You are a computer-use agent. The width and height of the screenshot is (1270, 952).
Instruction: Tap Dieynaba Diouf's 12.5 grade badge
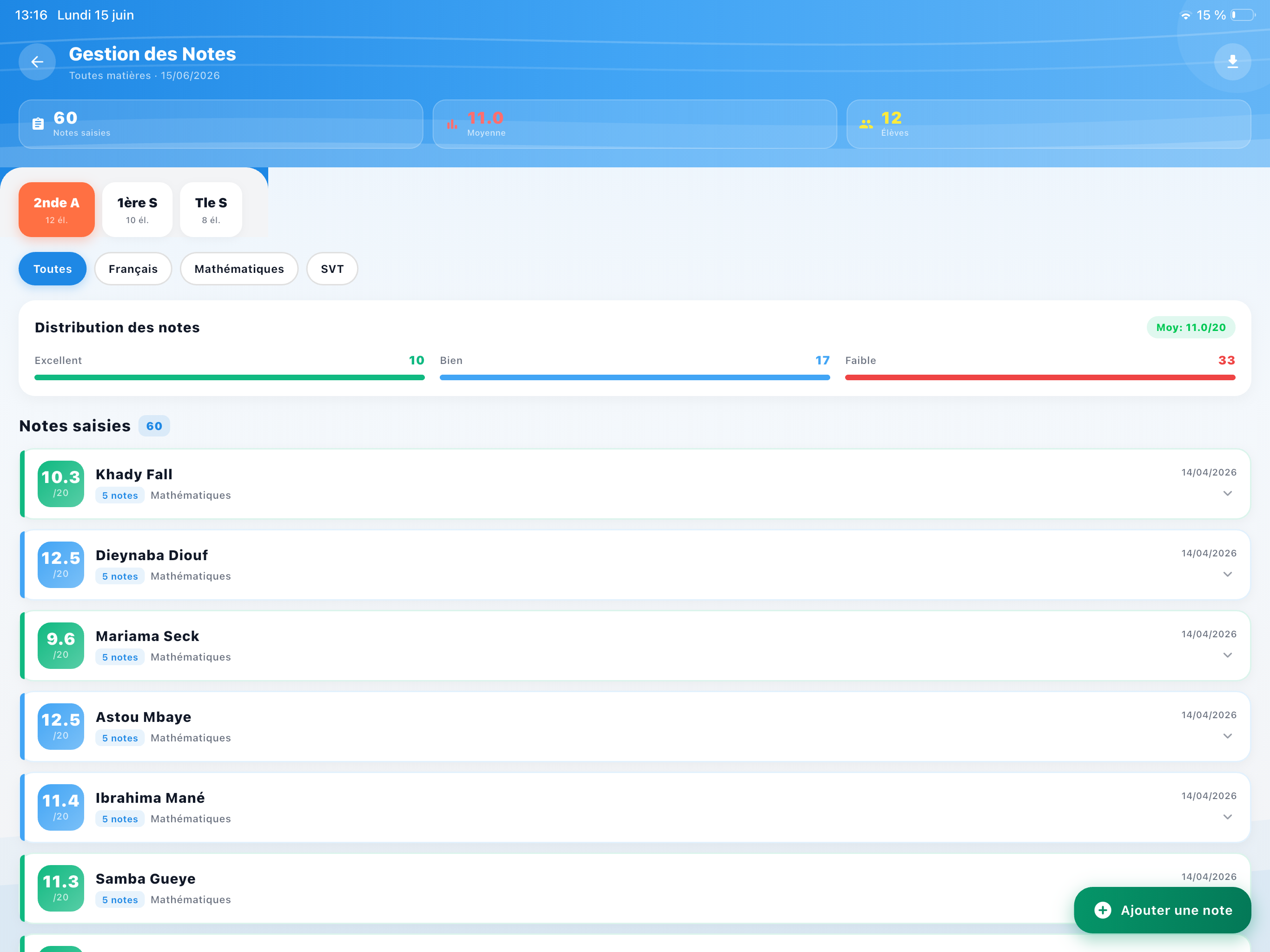pos(61,565)
